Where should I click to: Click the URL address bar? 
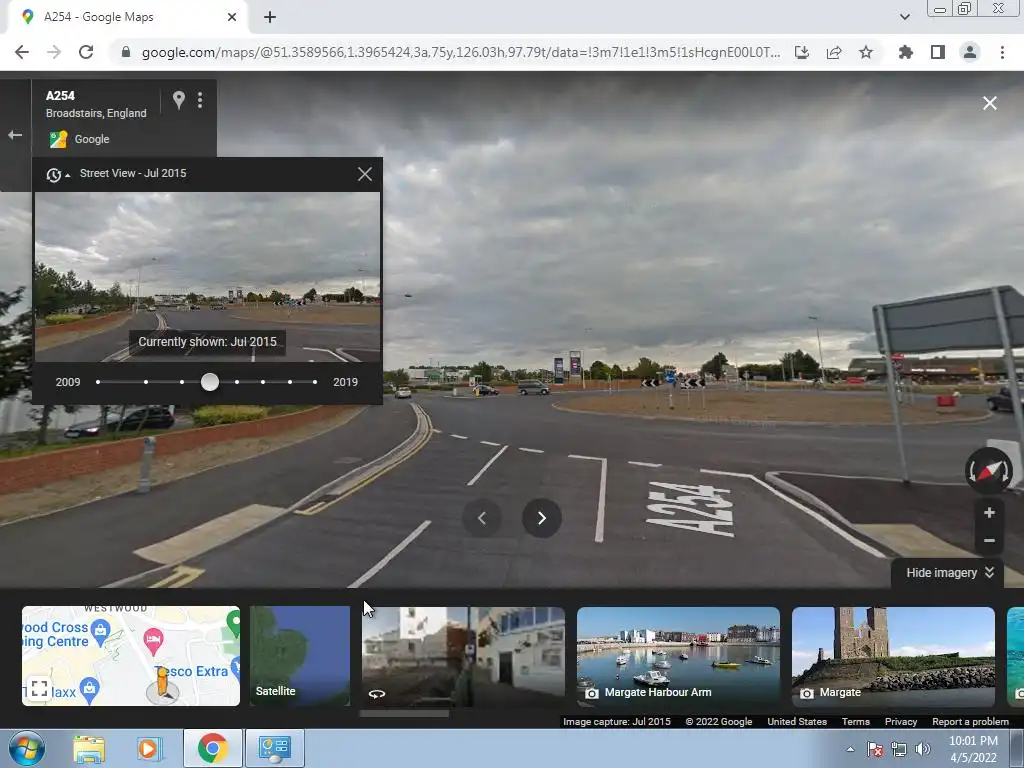460,52
